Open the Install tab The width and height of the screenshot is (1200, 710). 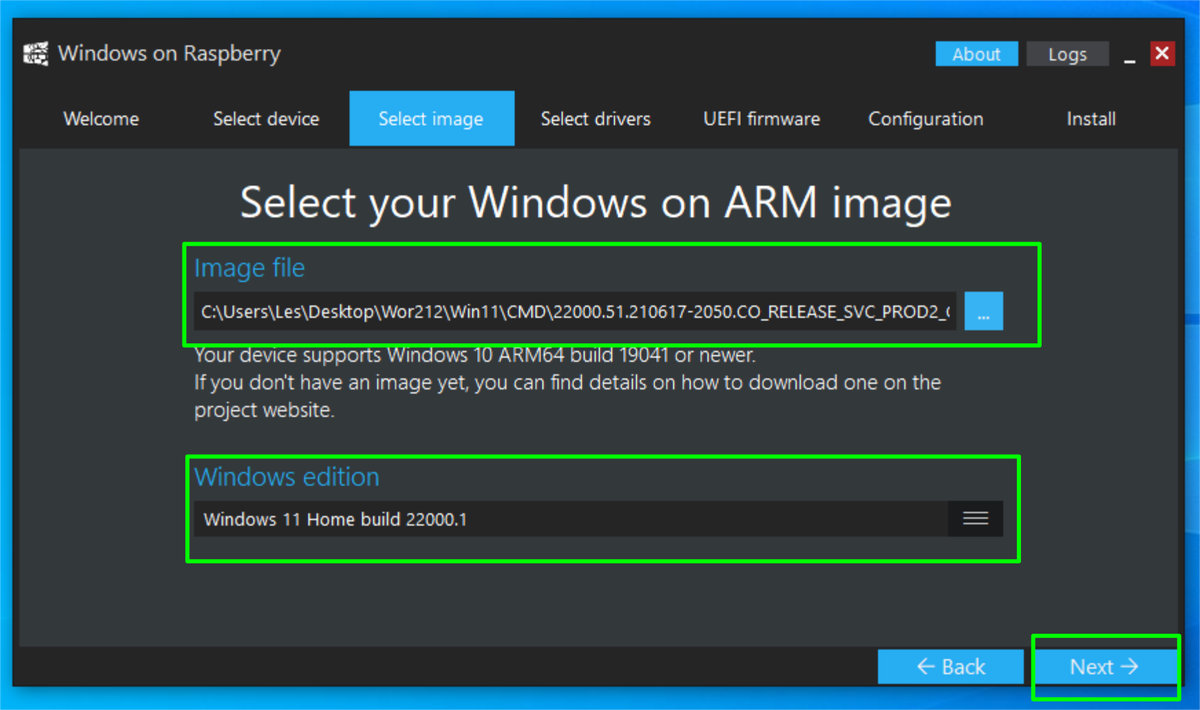click(1090, 118)
